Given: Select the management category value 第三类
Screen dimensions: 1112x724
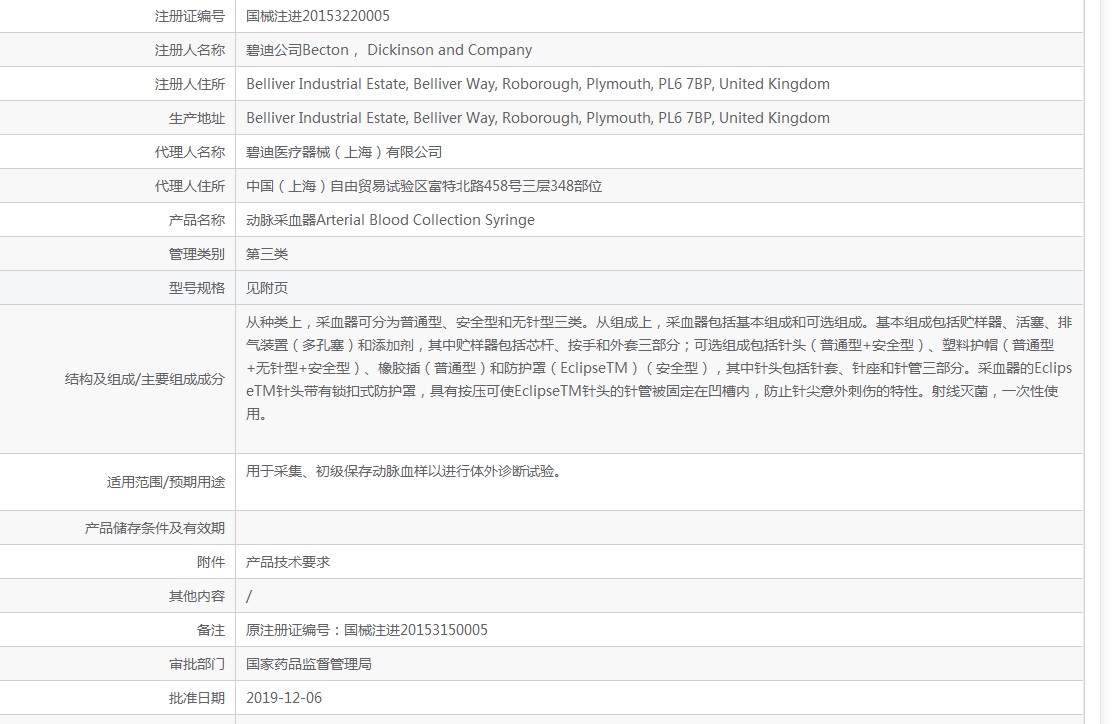Looking at the screenshot, I should [x=267, y=254].
